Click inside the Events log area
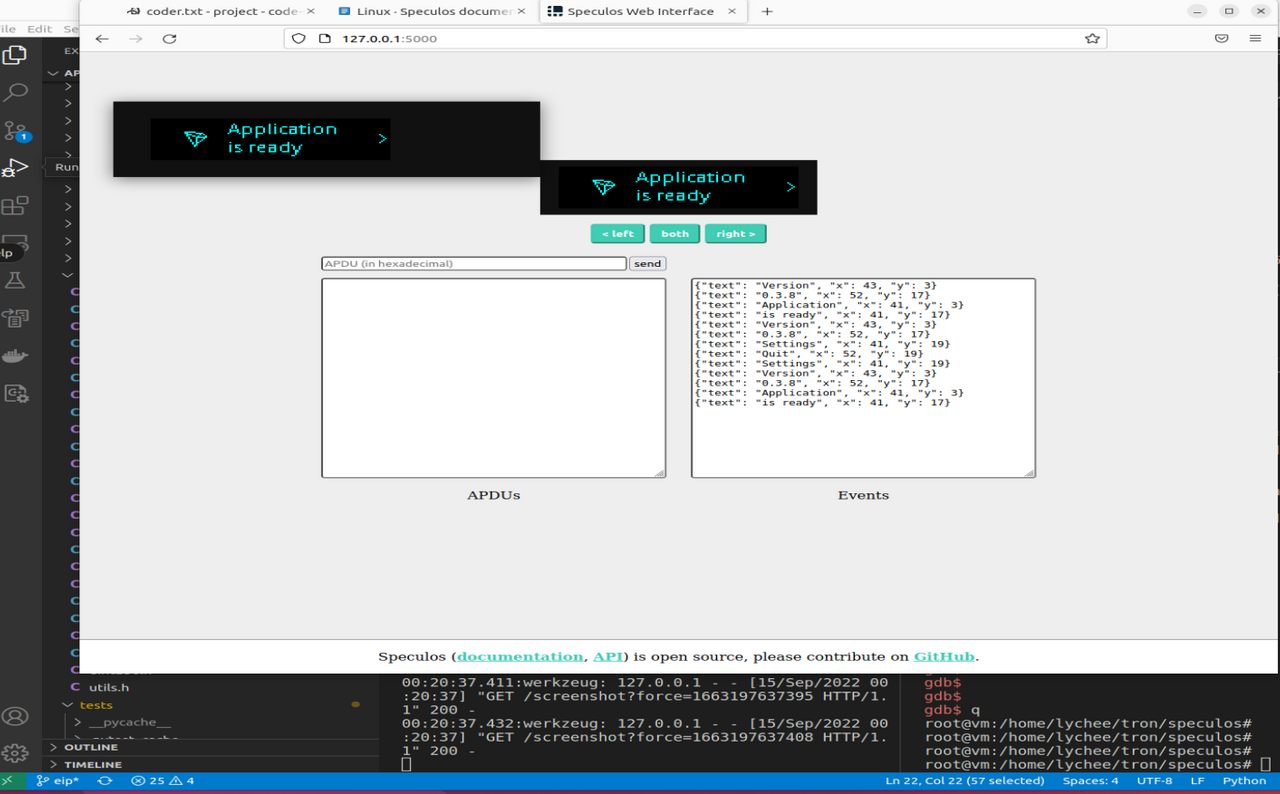 [863, 378]
